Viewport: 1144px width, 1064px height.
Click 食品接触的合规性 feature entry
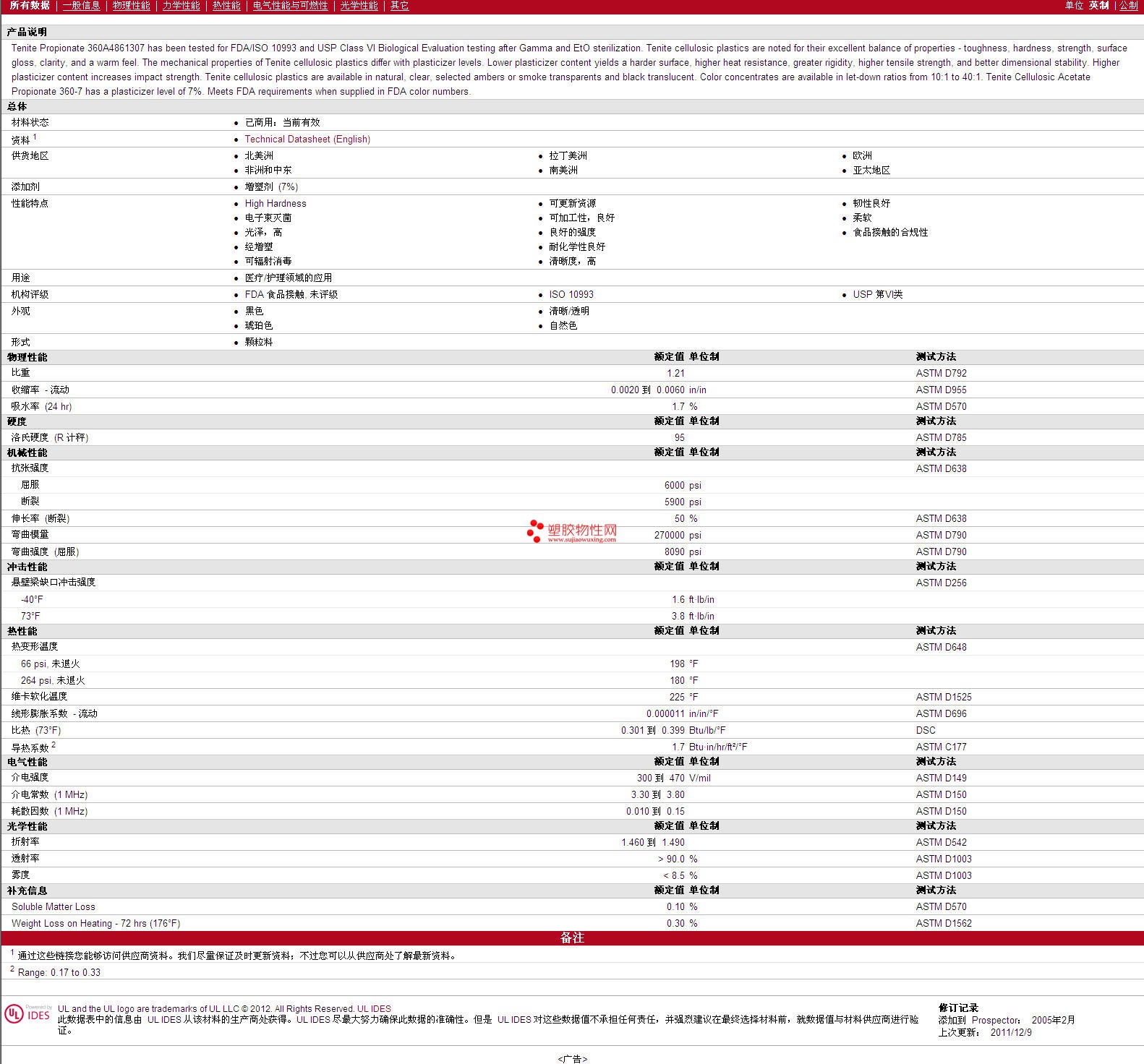pos(890,232)
